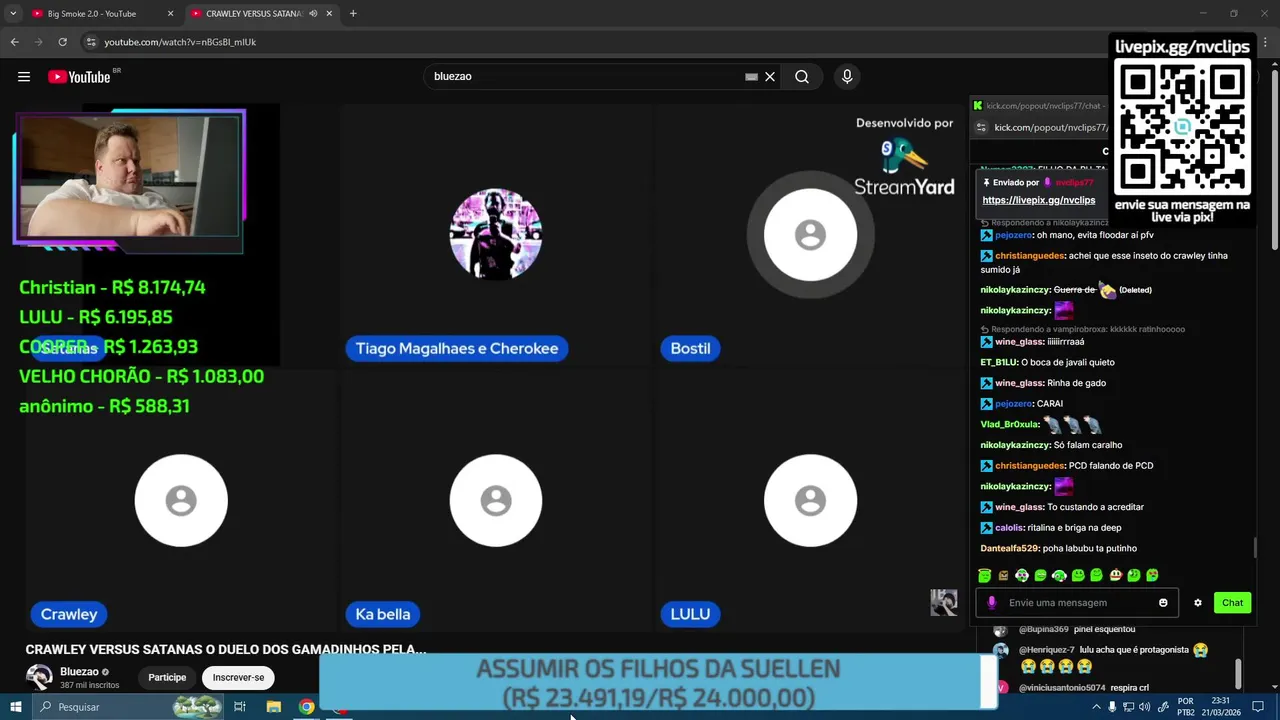
Task: Click the streamer webcam overlay
Action: (129, 177)
